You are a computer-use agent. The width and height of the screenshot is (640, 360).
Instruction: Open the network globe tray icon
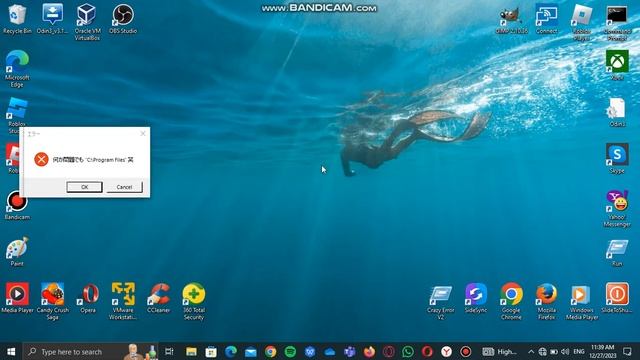click(x=542, y=351)
